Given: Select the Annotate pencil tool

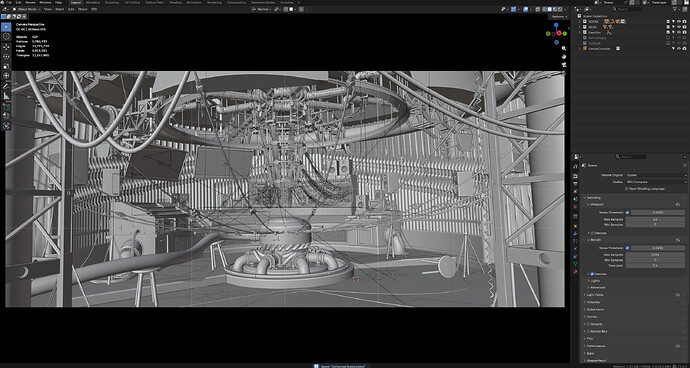Looking at the screenshot, I should [x=6, y=86].
